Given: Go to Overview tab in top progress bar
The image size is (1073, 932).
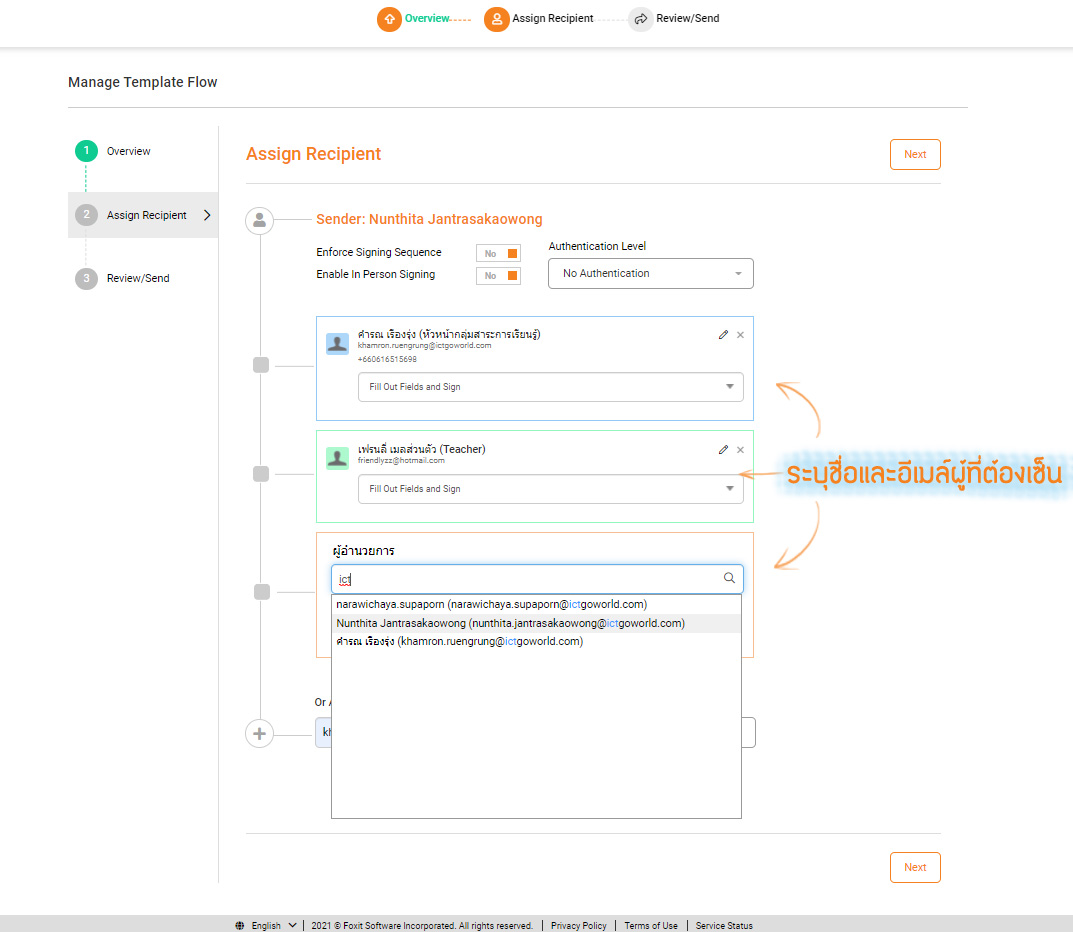Looking at the screenshot, I should click(427, 18).
